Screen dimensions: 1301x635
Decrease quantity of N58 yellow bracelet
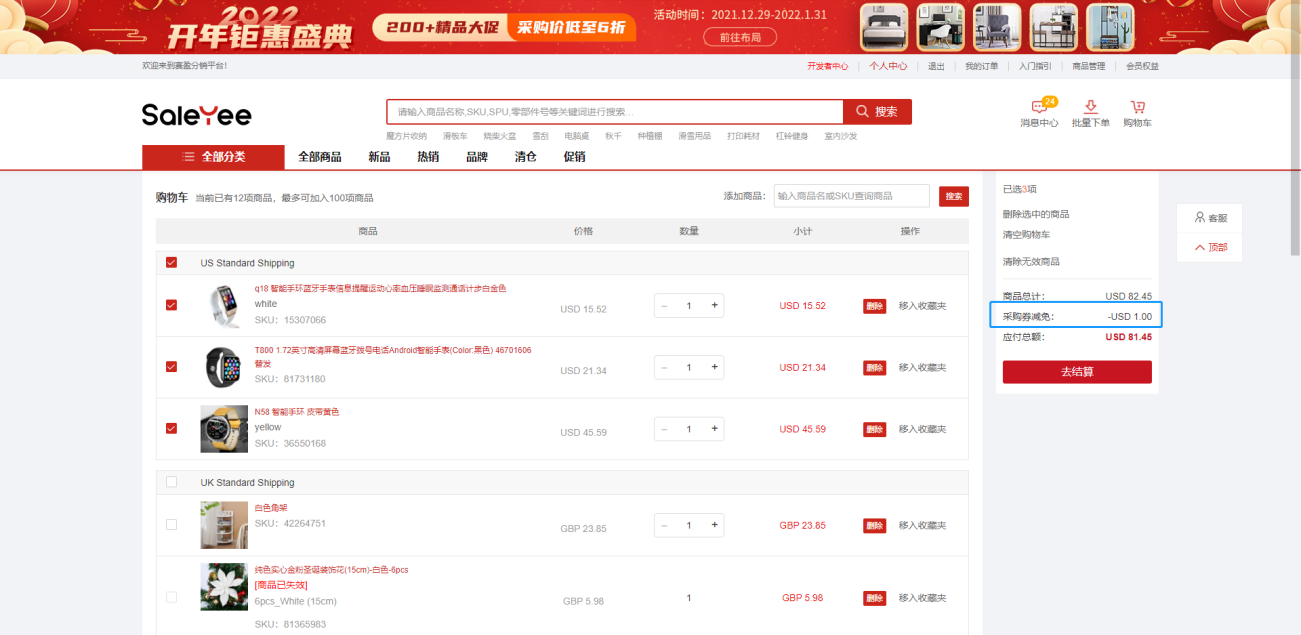coord(664,429)
